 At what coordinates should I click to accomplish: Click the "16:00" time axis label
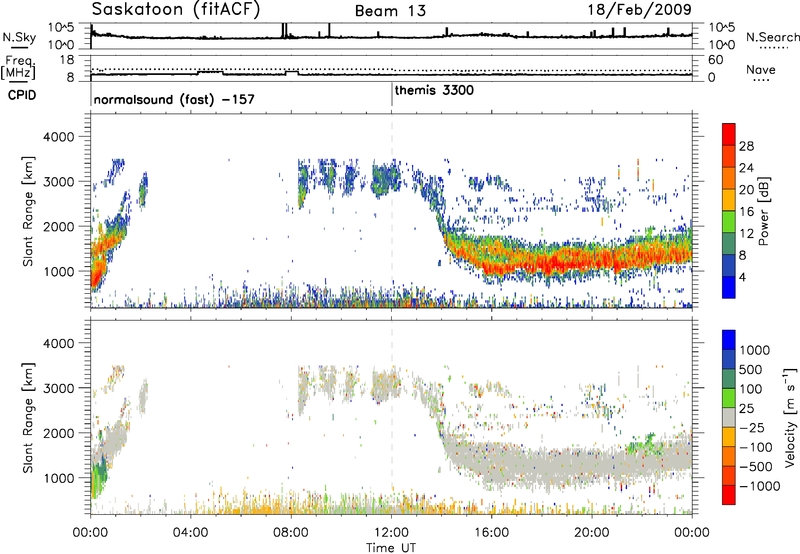point(491,533)
